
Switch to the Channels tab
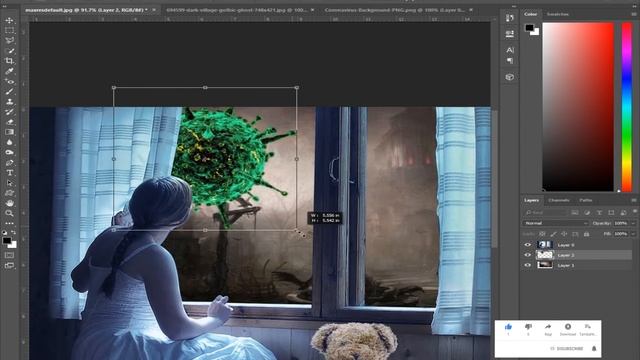(x=559, y=200)
